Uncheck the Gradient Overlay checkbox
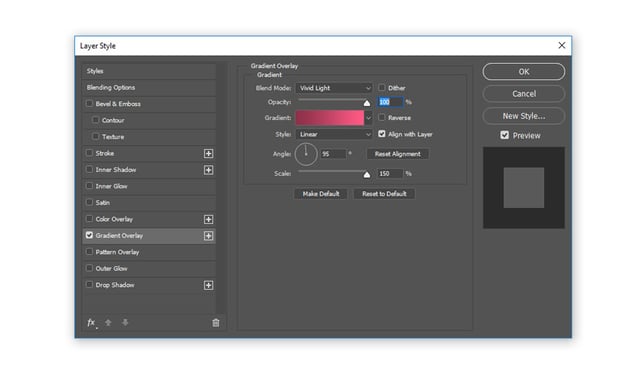 [89, 235]
